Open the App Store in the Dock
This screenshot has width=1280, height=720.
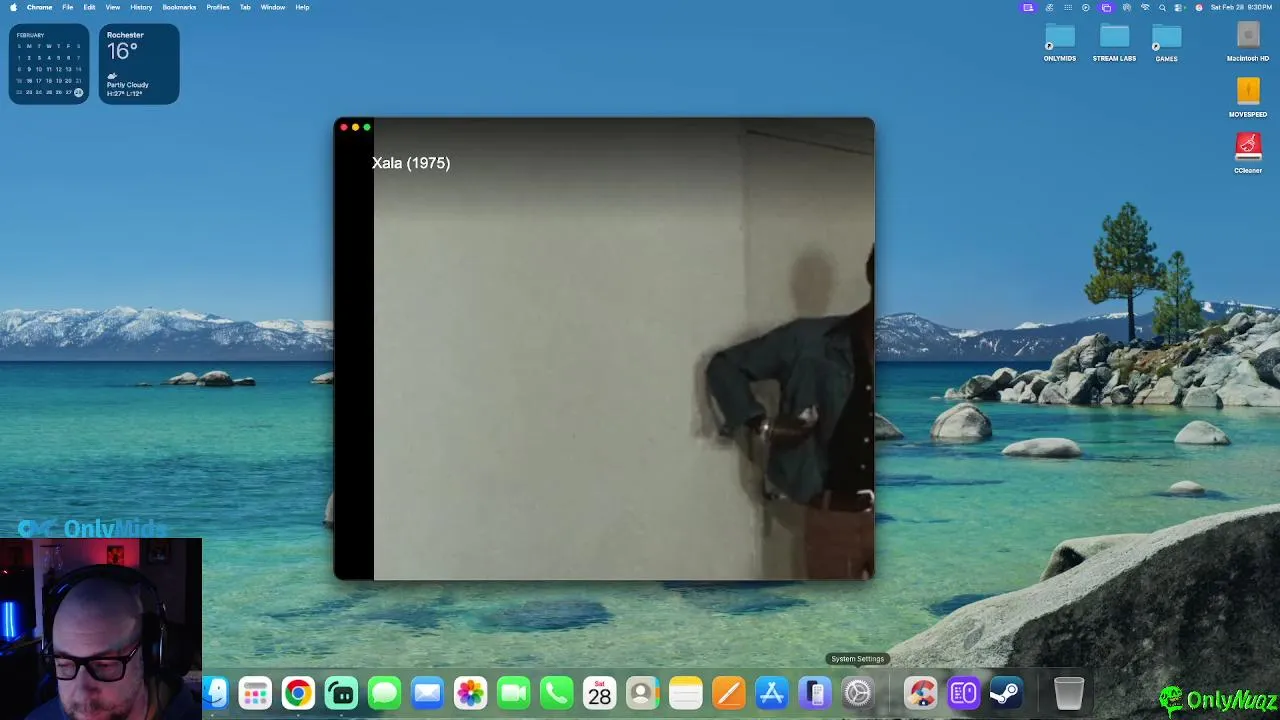(x=771, y=693)
